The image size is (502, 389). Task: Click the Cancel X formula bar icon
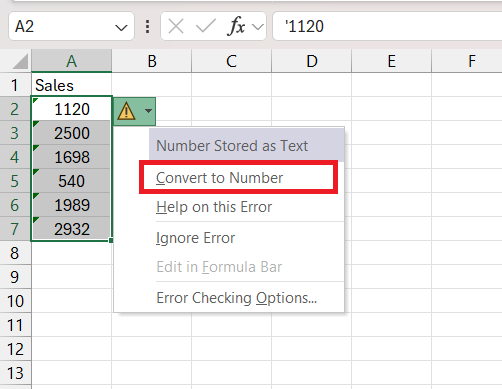coord(176,26)
